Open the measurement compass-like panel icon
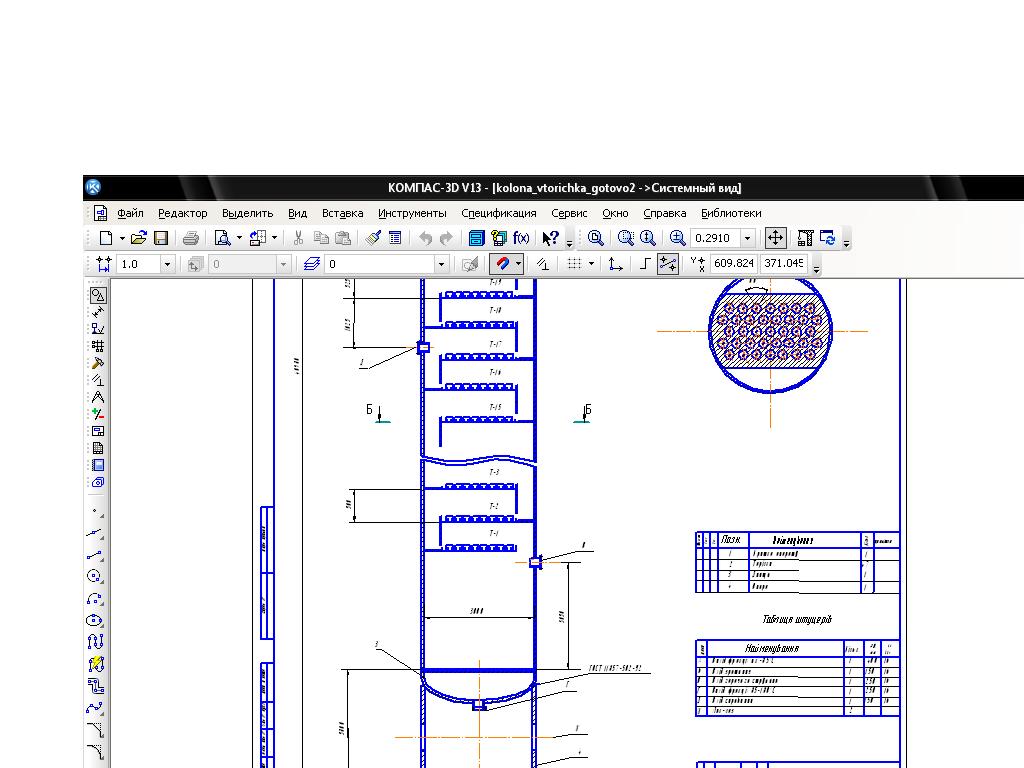1024x768 pixels. point(98,397)
